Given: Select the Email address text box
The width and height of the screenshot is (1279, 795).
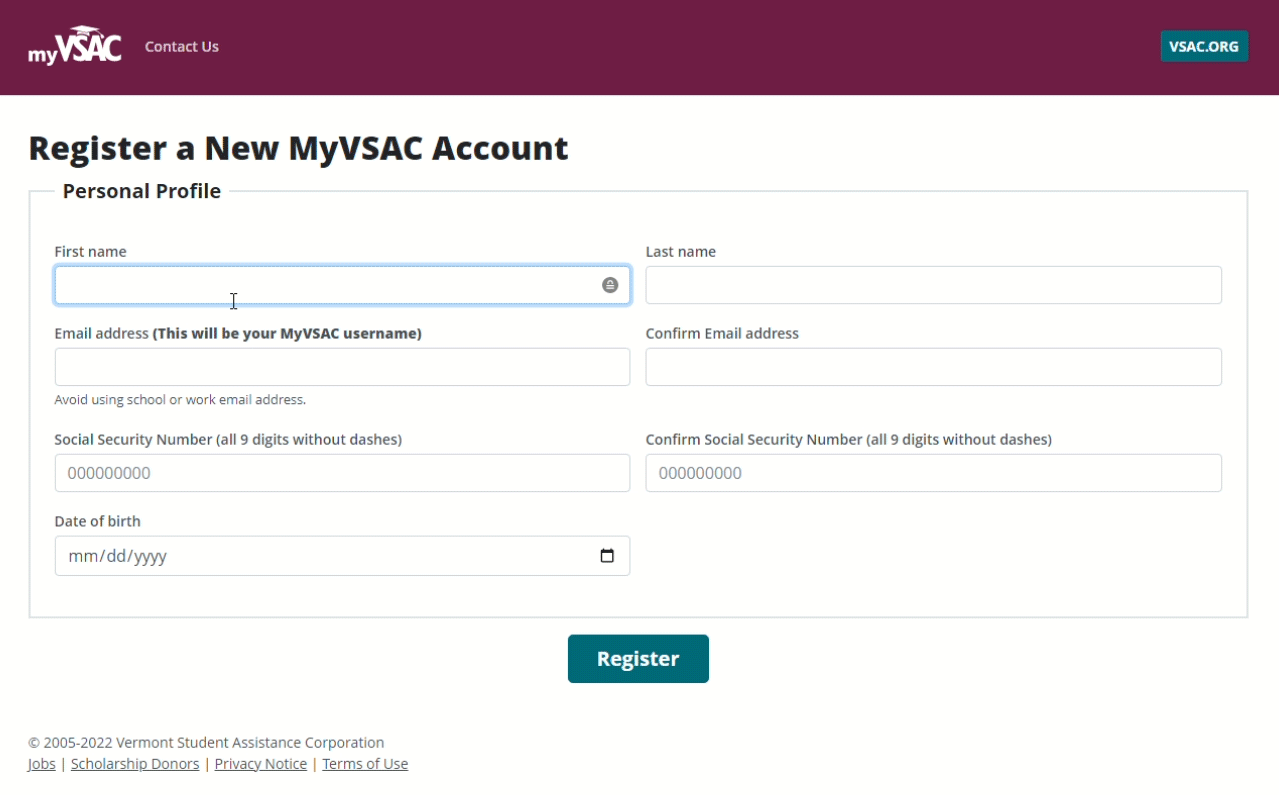Looking at the screenshot, I should [342, 367].
